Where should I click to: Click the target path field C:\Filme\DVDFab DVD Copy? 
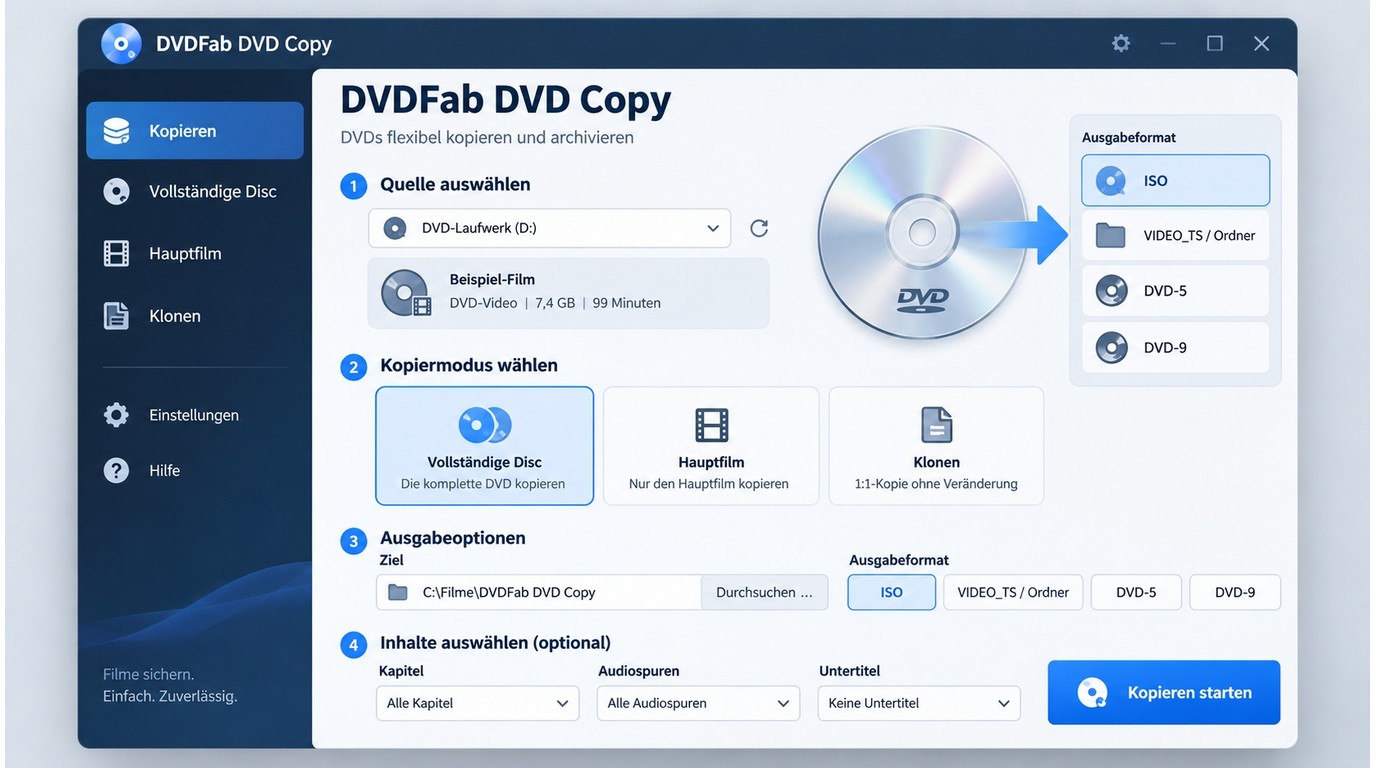[540, 592]
